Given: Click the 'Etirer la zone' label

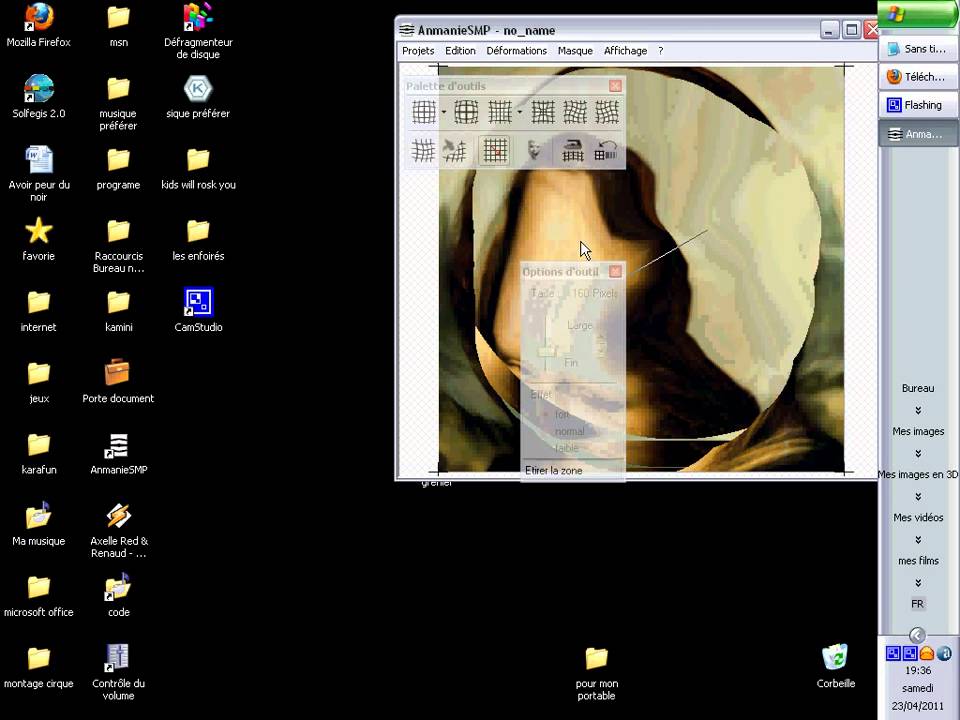Looking at the screenshot, I should coord(553,470).
